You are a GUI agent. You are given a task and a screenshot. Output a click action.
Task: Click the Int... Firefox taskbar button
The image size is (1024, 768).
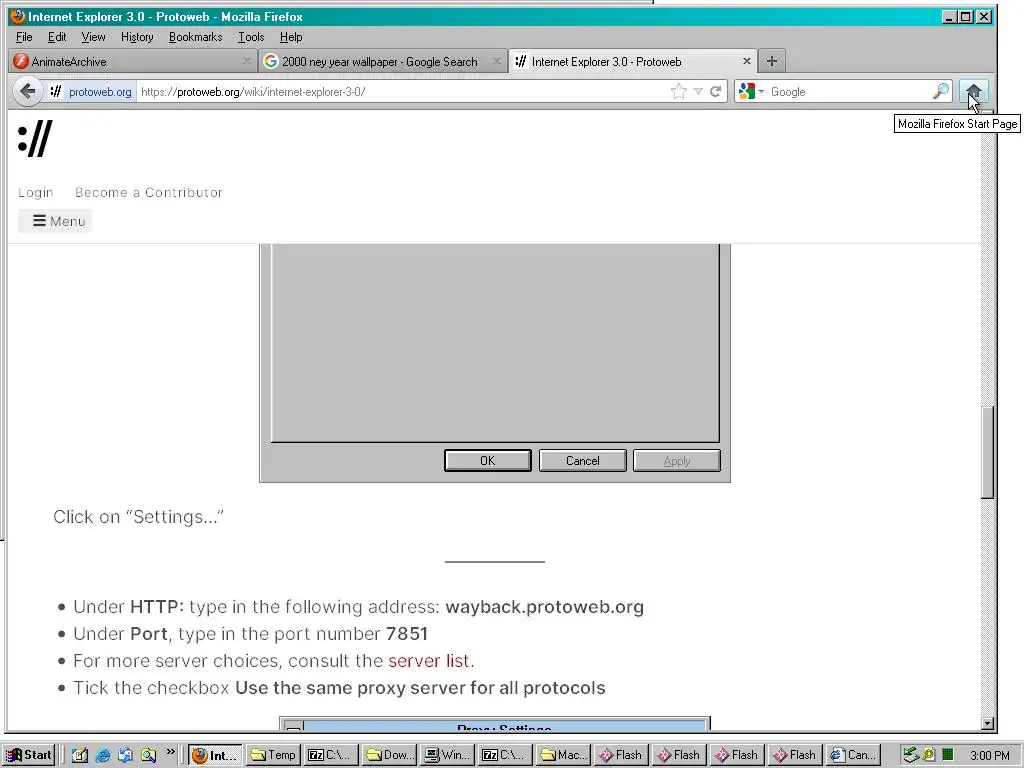pos(216,755)
